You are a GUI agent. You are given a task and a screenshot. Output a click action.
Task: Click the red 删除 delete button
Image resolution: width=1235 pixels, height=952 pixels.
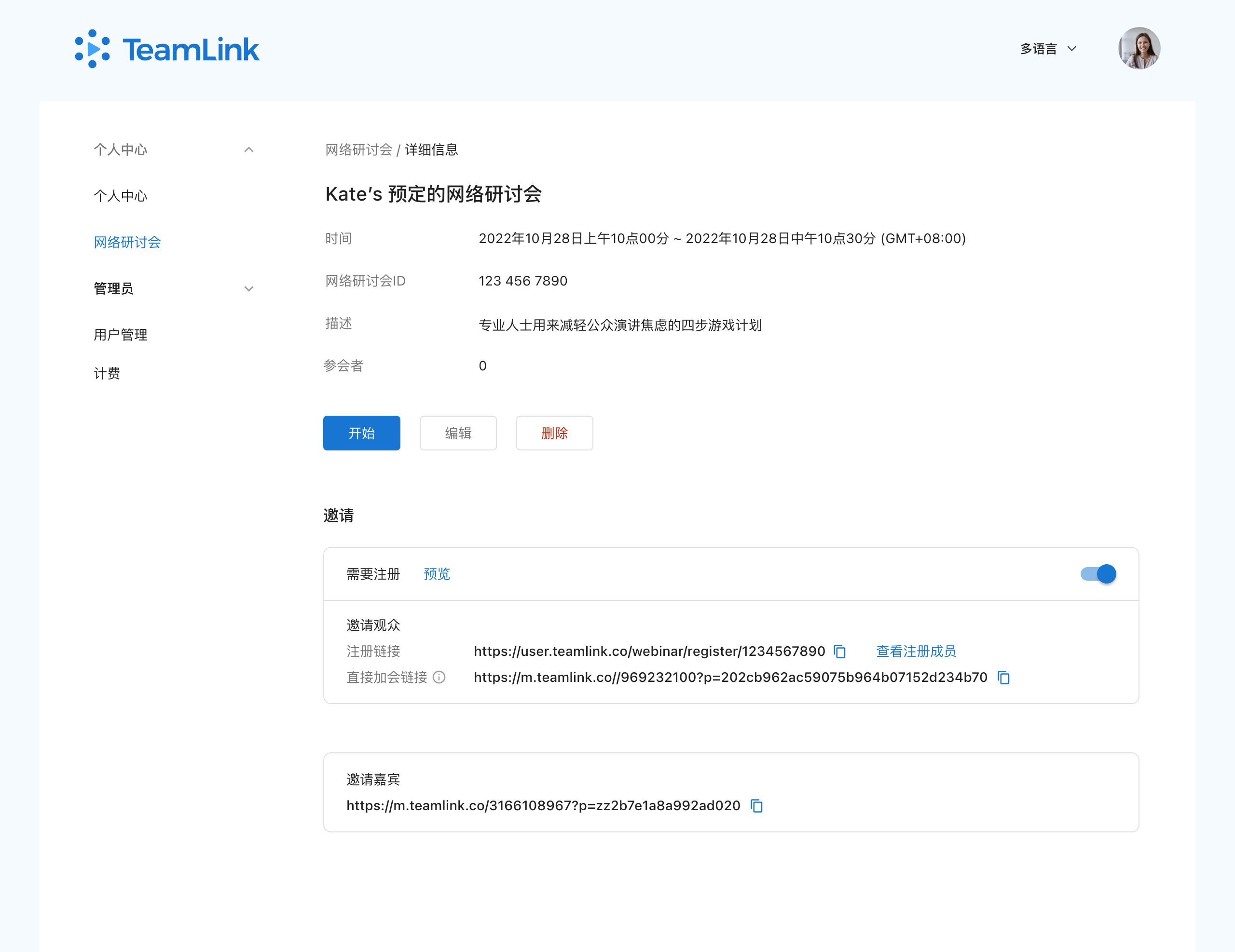[x=554, y=434]
